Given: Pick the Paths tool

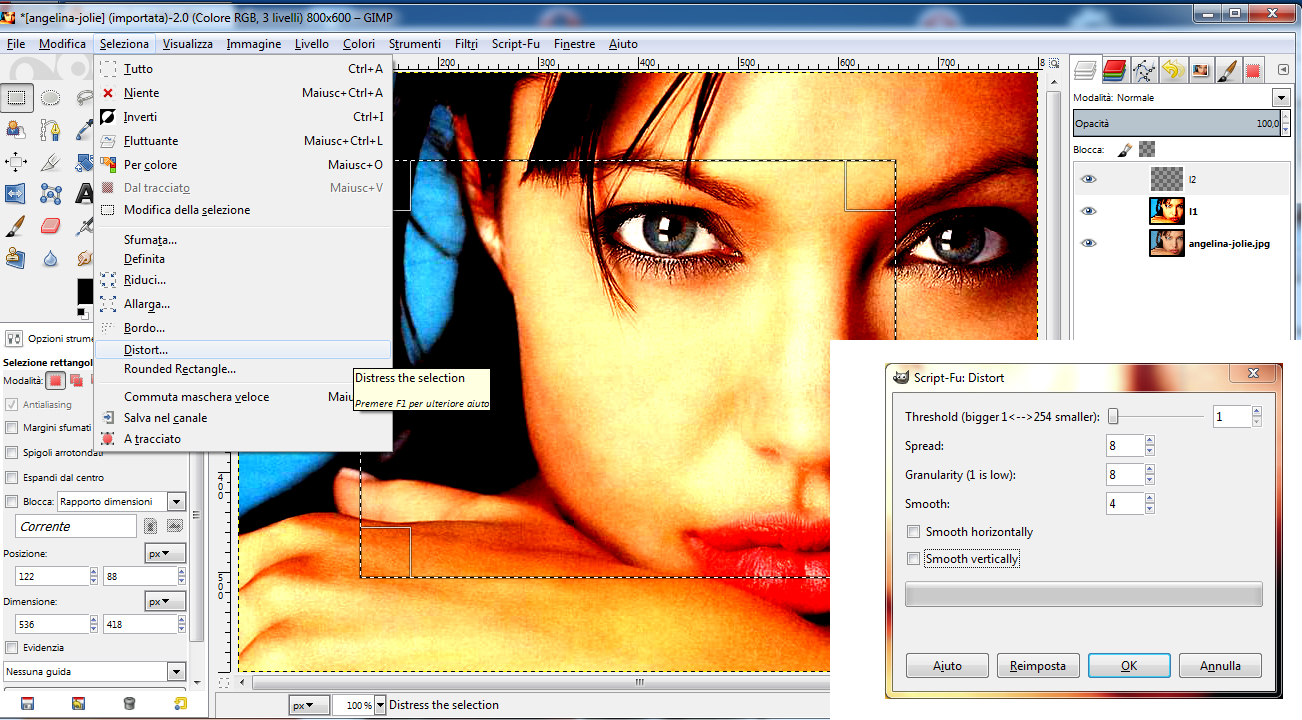Looking at the screenshot, I should coord(51,130).
